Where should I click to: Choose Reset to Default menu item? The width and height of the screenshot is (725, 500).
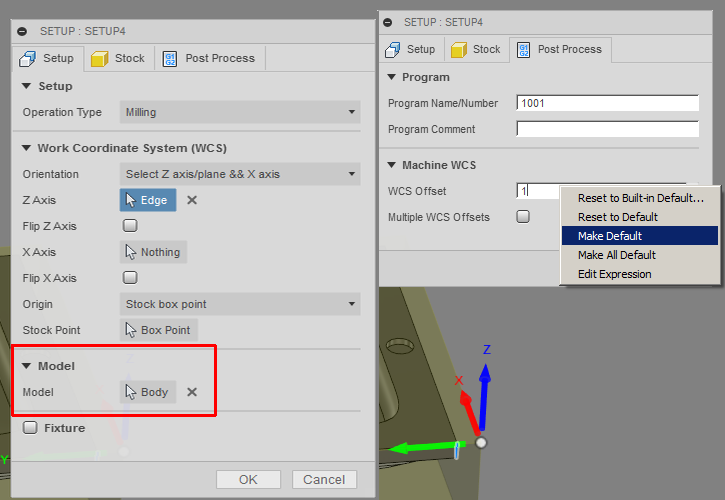(x=640, y=217)
